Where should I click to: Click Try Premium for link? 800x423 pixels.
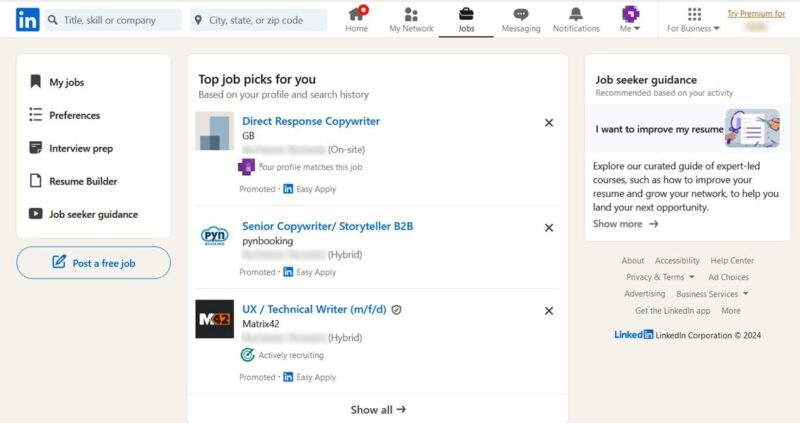[x=756, y=14]
